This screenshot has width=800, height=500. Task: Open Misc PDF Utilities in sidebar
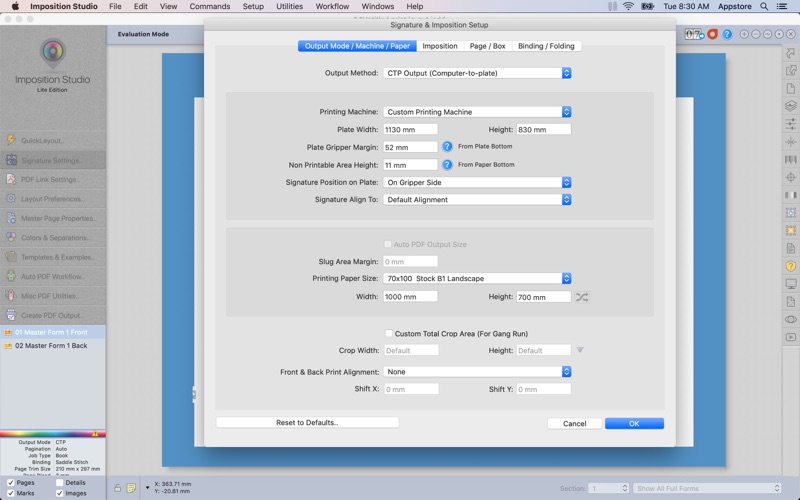click(x=53, y=296)
